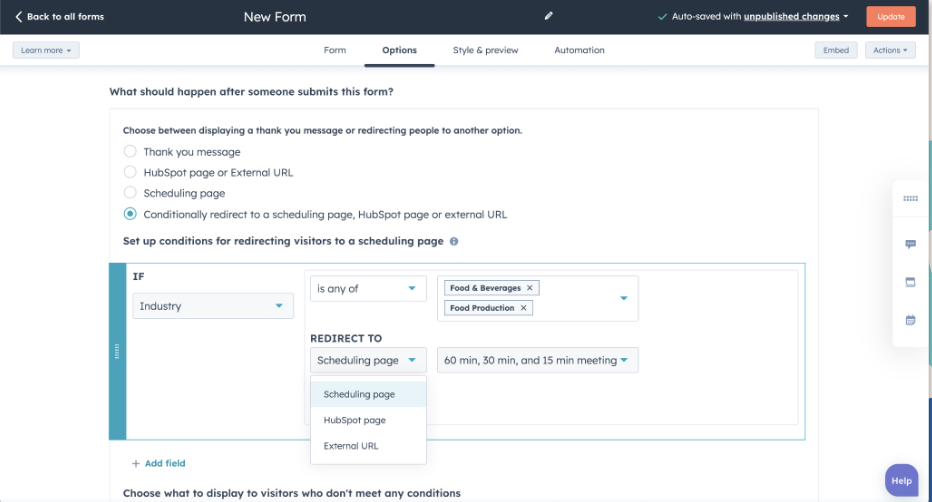Choose External URL from the redirect list
This screenshot has height=502, width=932.
click(x=351, y=446)
